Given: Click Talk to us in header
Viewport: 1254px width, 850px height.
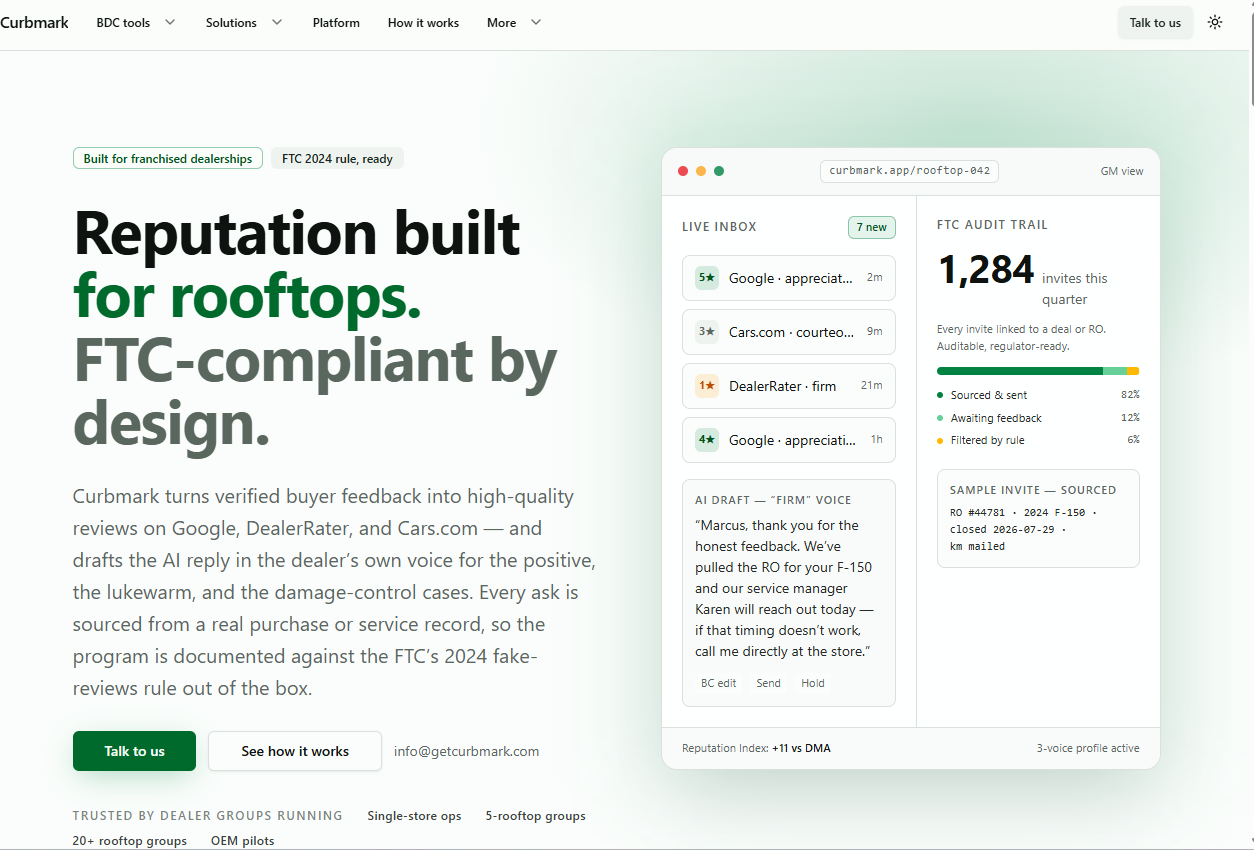Looking at the screenshot, I should tap(1155, 22).
